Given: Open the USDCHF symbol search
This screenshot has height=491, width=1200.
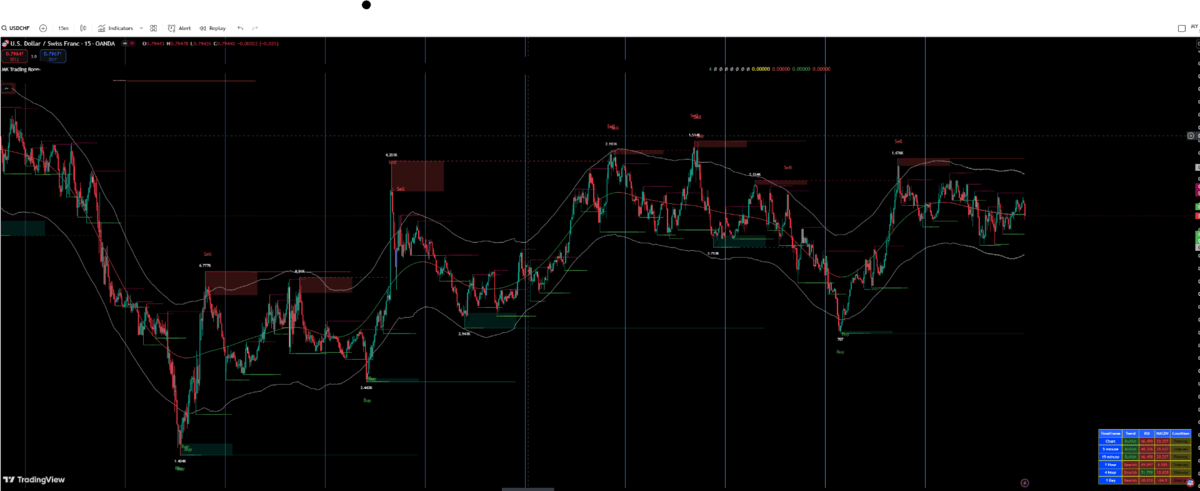Looking at the screenshot, I should [16, 28].
